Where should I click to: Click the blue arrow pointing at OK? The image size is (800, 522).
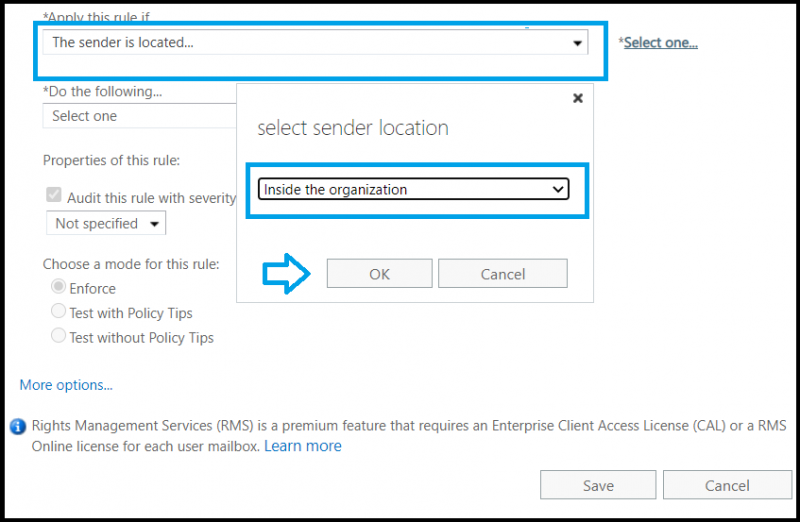tap(286, 274)
